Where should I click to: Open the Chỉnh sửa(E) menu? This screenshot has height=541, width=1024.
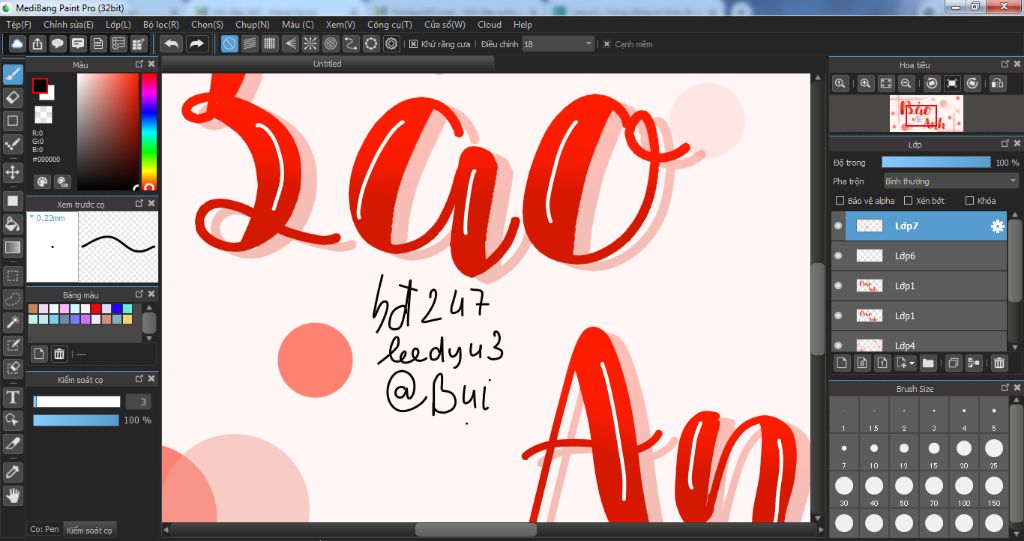(69, 25)
